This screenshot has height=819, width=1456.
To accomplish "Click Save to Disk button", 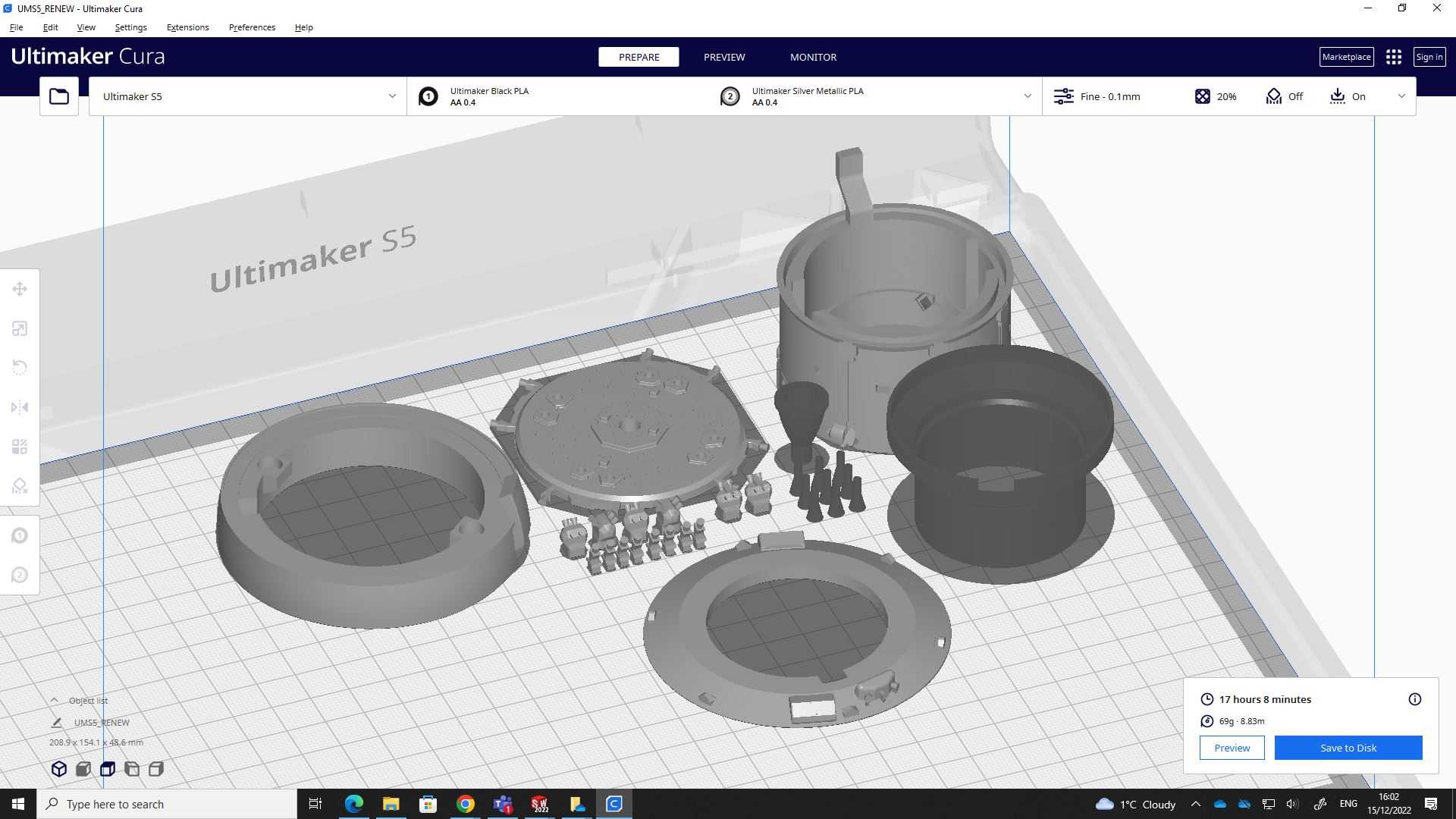I will [x=1348, y=748].
